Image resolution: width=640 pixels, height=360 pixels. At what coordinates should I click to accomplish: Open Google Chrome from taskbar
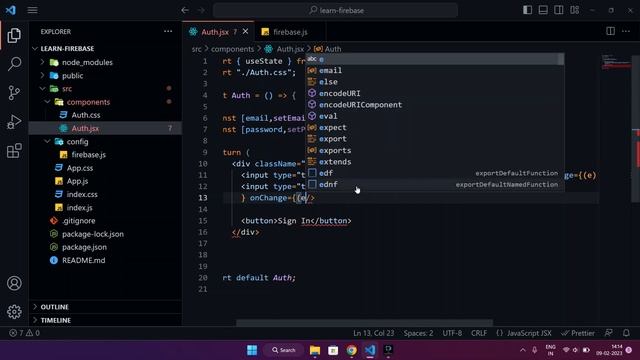coord(351,350)
